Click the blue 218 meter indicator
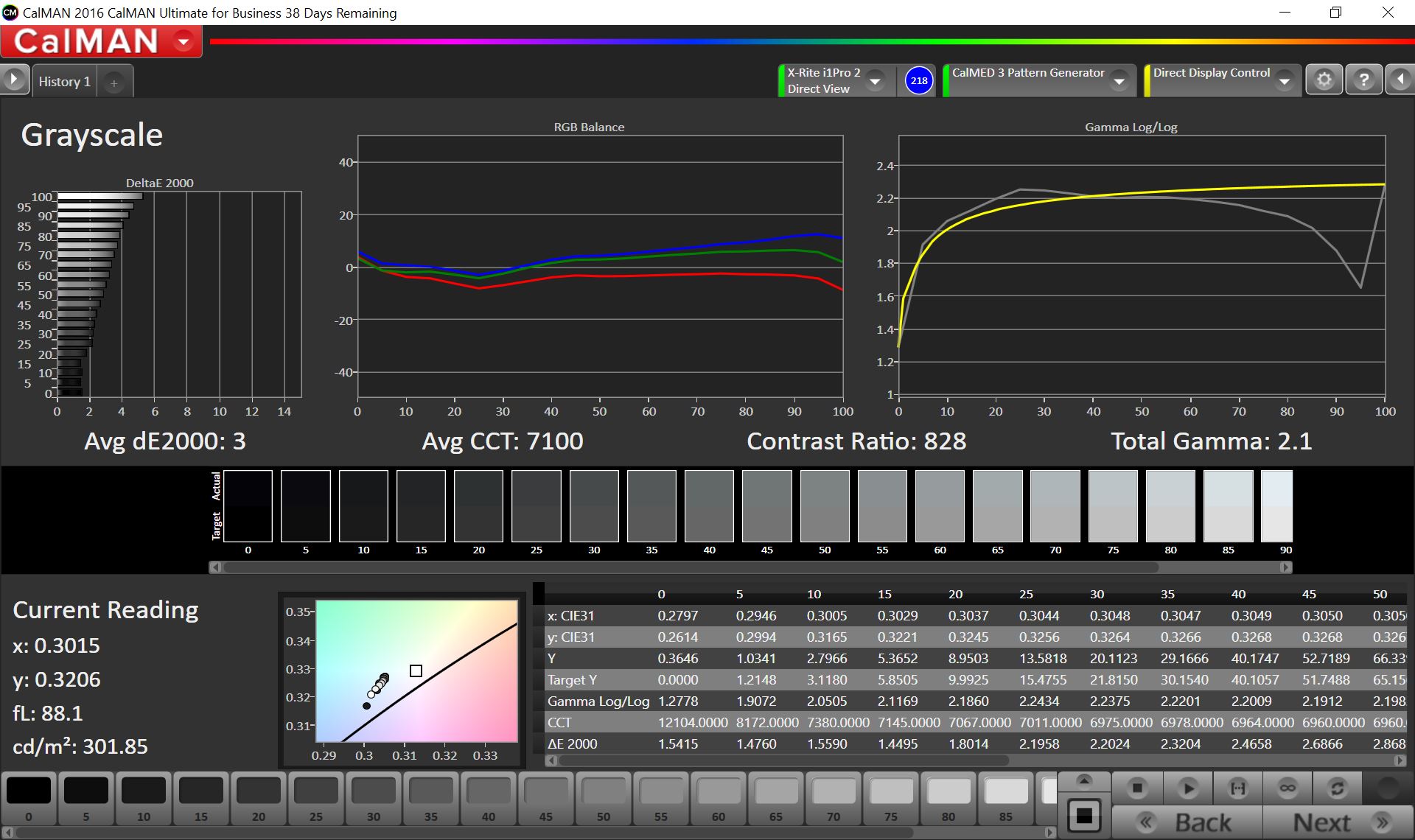This screenshot has width=1415, height=840. coord(918,81)
